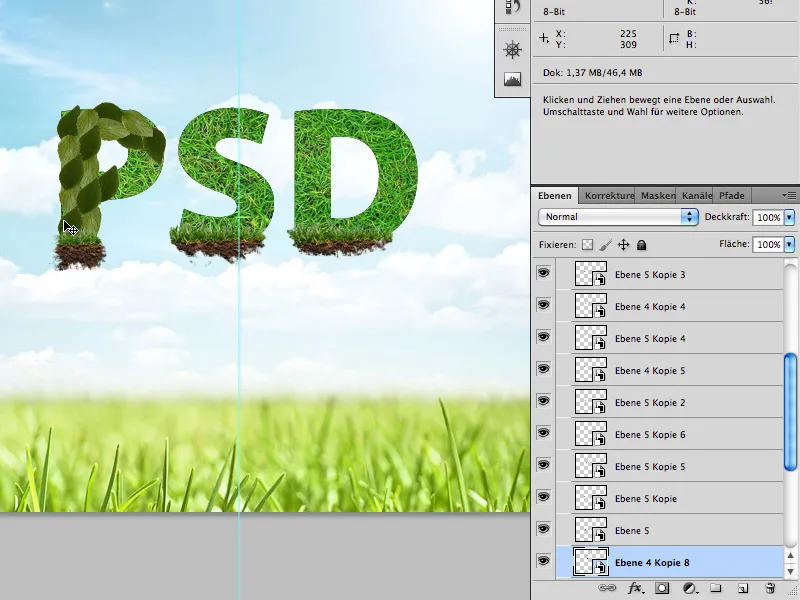Lock position (move arrows icon)
The height and width of the screenshot is (600, 800).
623,245
